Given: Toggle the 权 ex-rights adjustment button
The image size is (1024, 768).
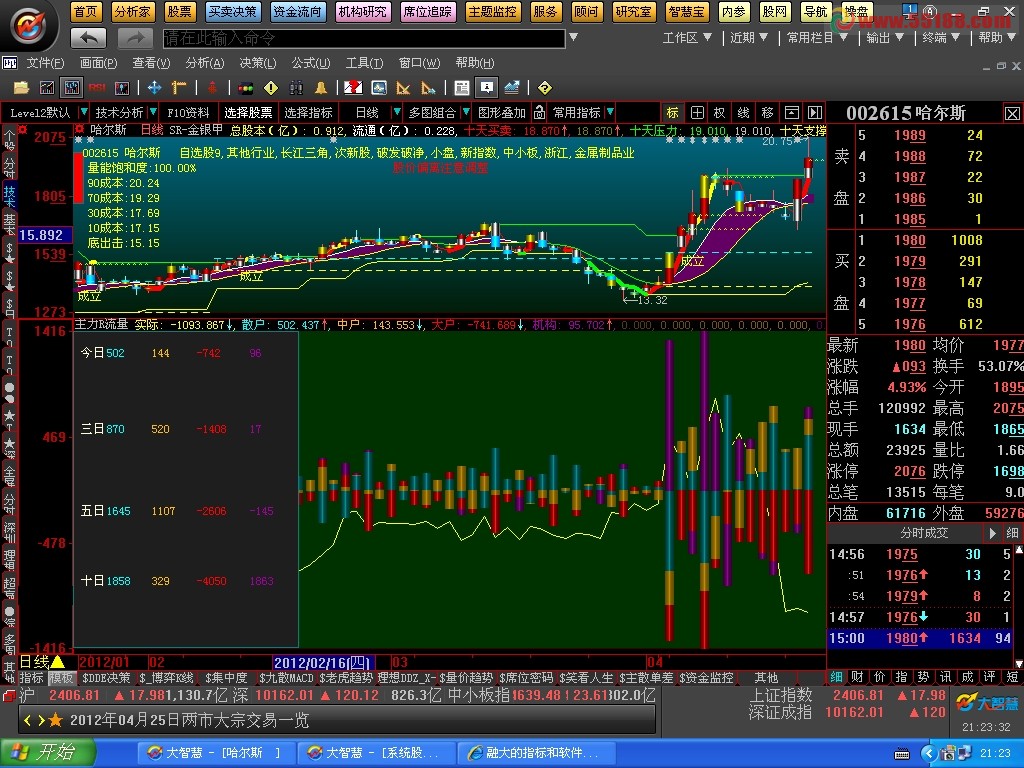Looking at the screenshot, I should (720, 112).
